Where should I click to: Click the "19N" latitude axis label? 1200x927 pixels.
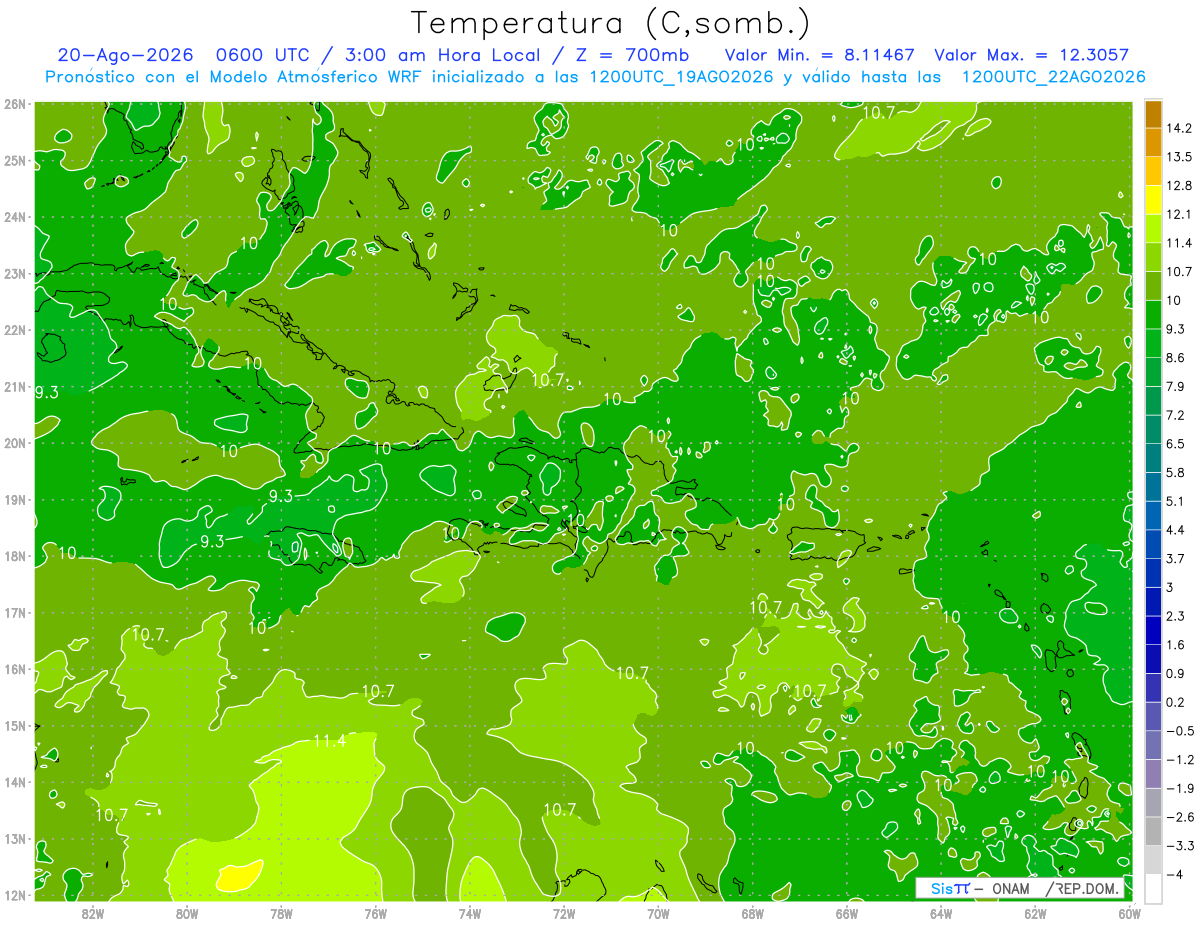click(14, 499)
